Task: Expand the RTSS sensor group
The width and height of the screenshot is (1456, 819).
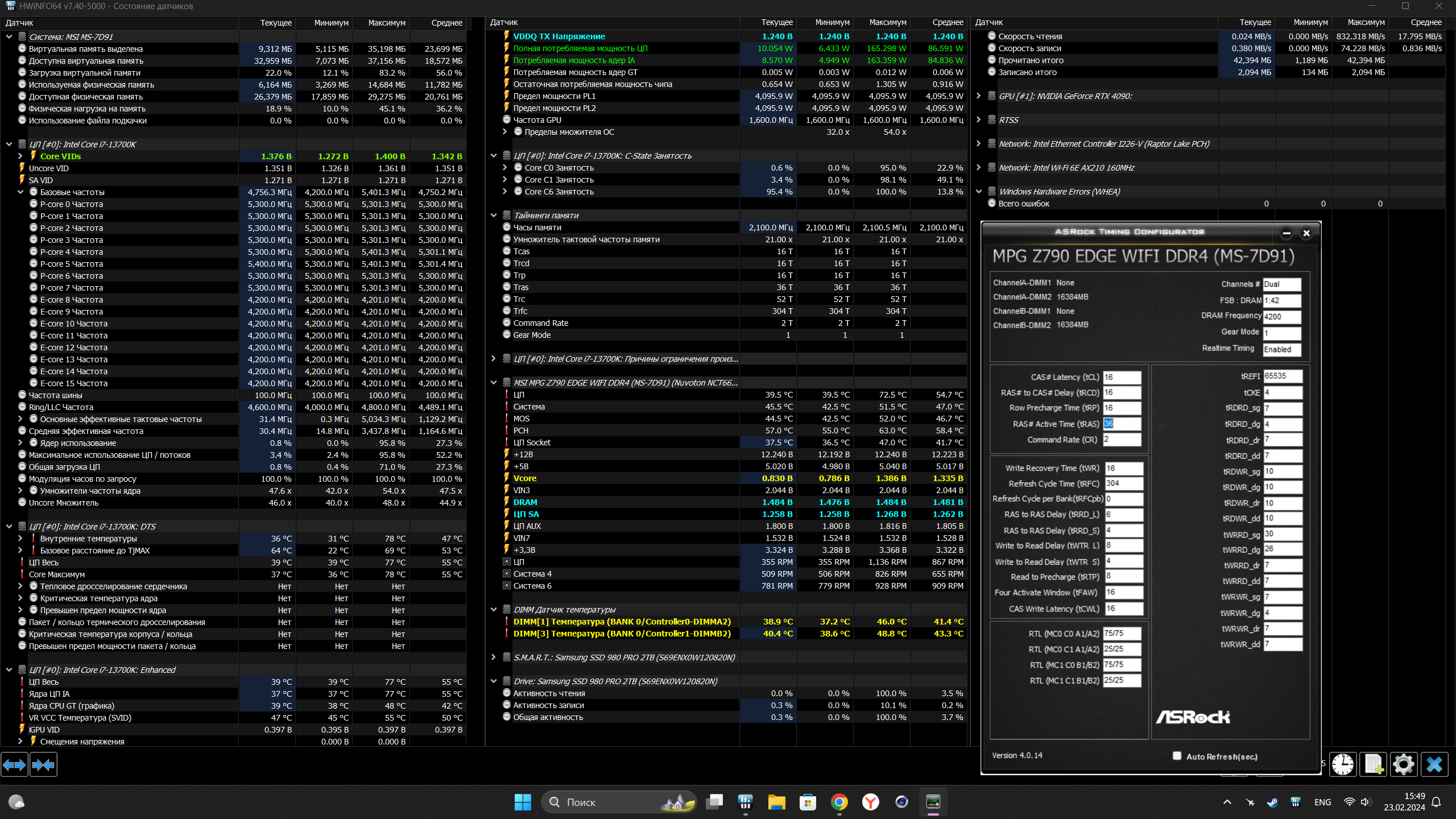Action: point(979,120)
